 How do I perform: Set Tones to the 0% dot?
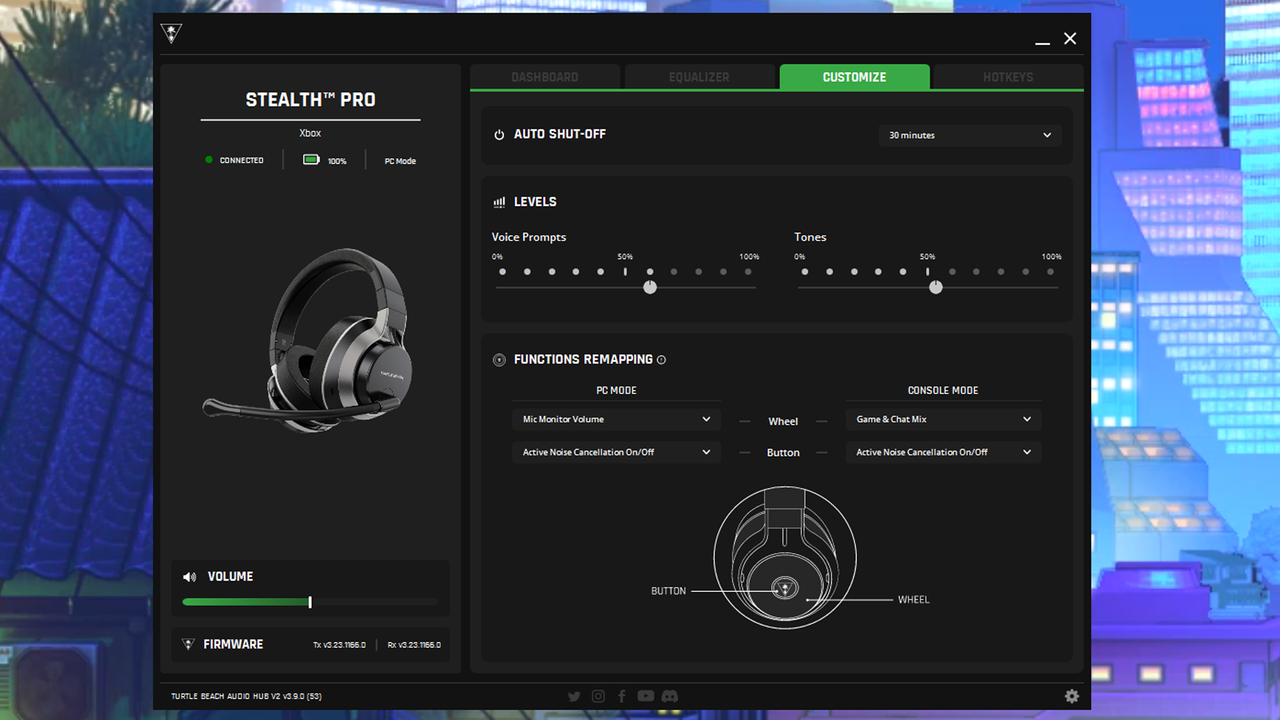(x=805, y=272)
